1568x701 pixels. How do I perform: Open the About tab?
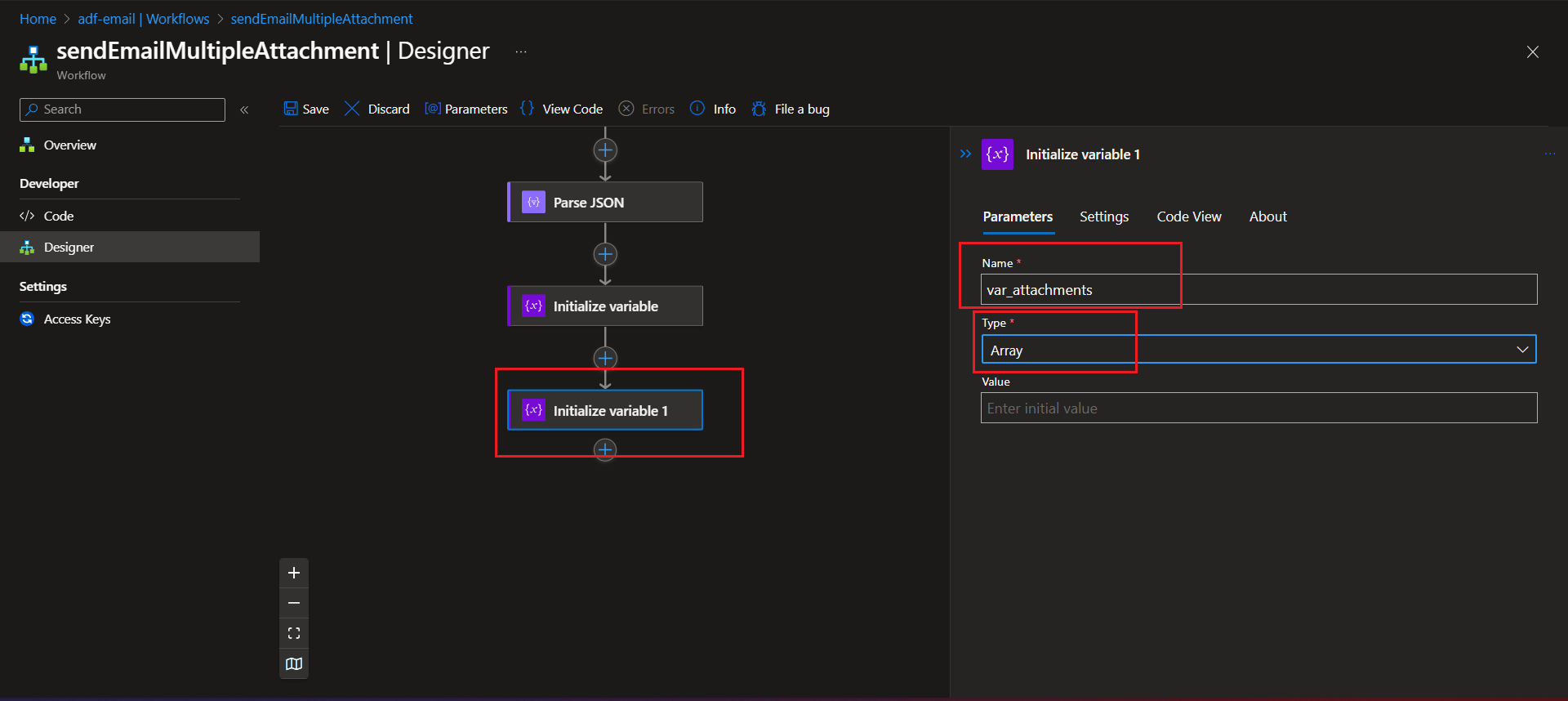1267,217
